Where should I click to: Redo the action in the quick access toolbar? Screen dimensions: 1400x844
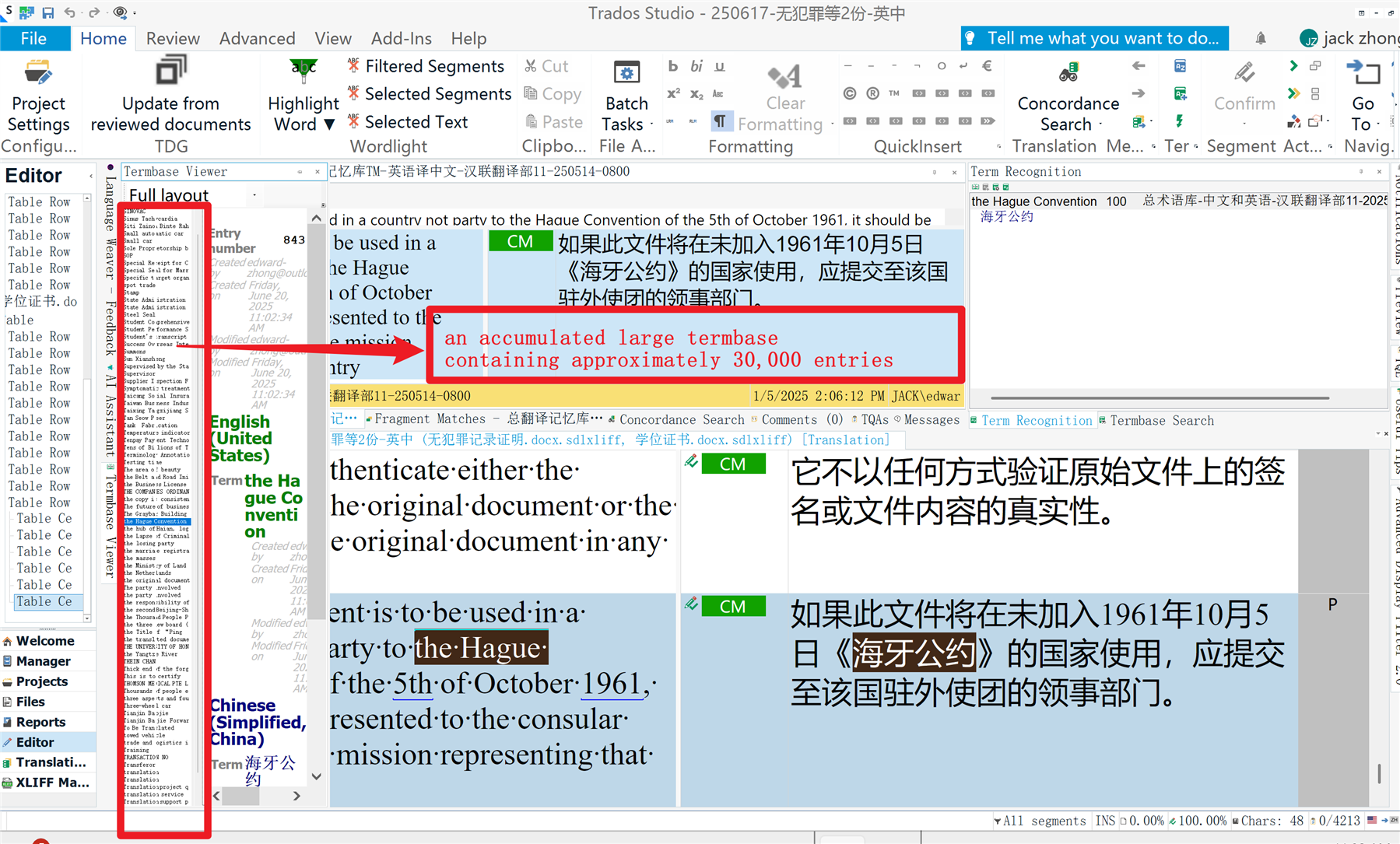click(x=94, y=12)
